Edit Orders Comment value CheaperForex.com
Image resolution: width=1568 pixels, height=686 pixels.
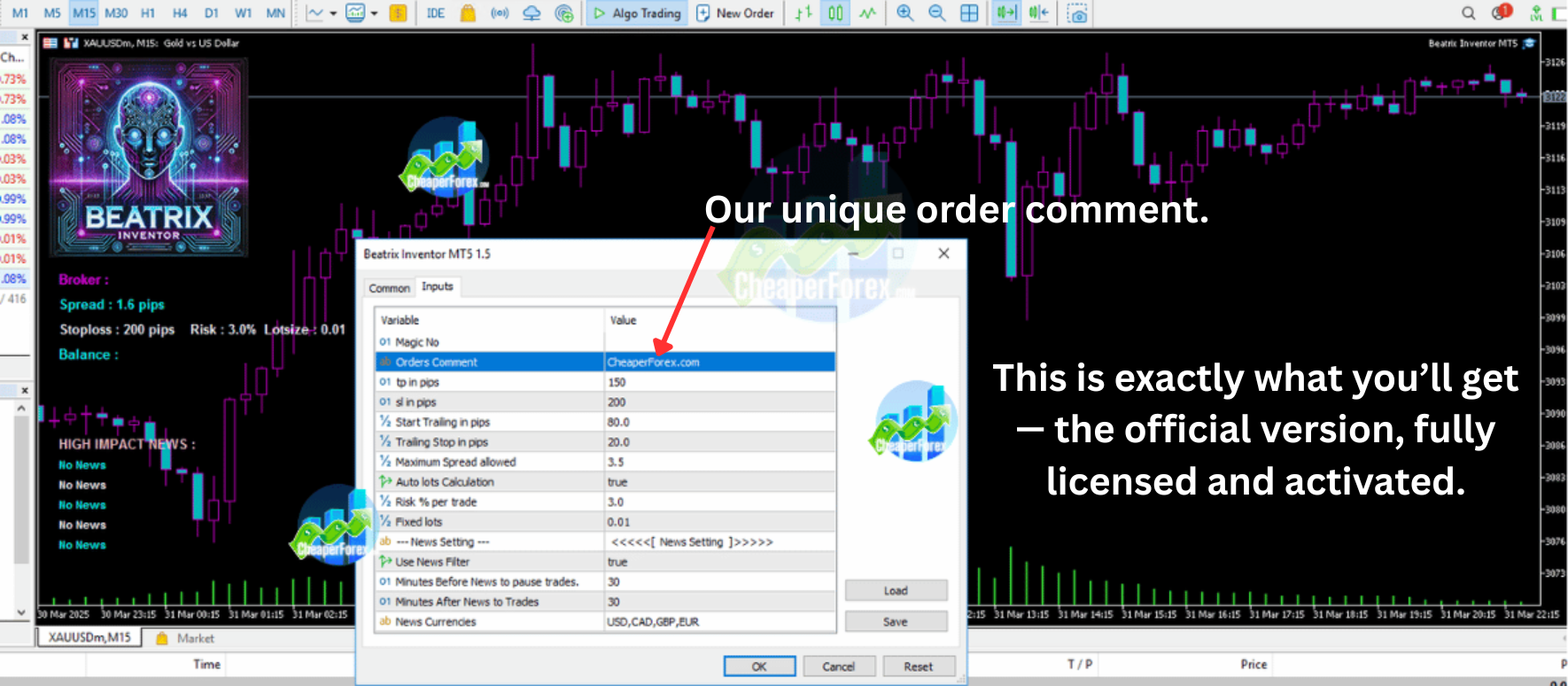coord(720,362)
